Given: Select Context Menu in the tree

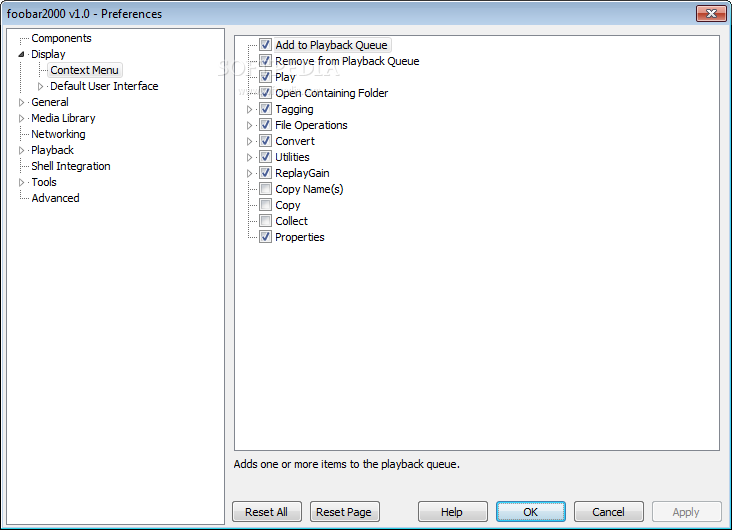Looking at the screenshot, I should [84, 70].
